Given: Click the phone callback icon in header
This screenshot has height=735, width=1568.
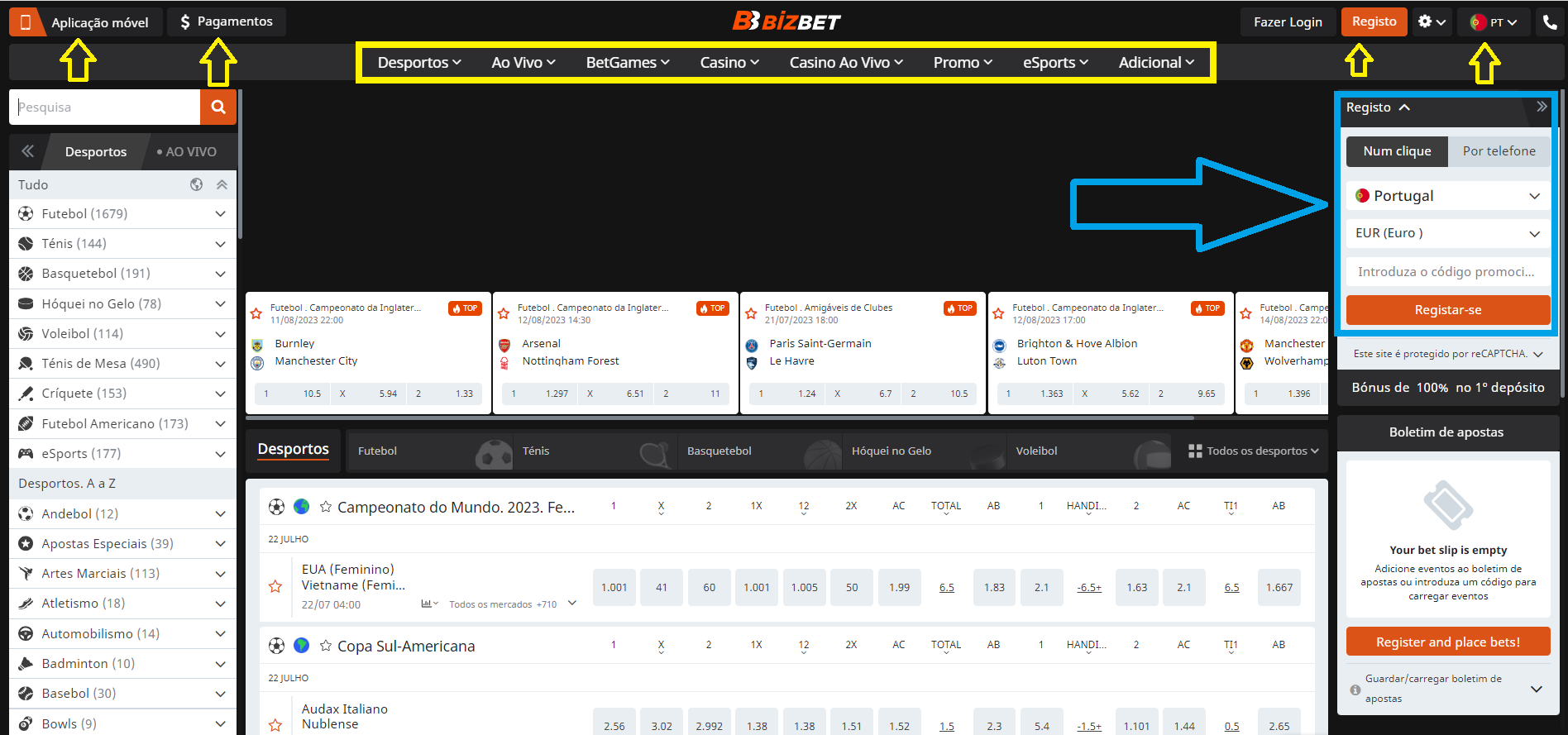Looking at the screenshot, I should (1550, 22).
